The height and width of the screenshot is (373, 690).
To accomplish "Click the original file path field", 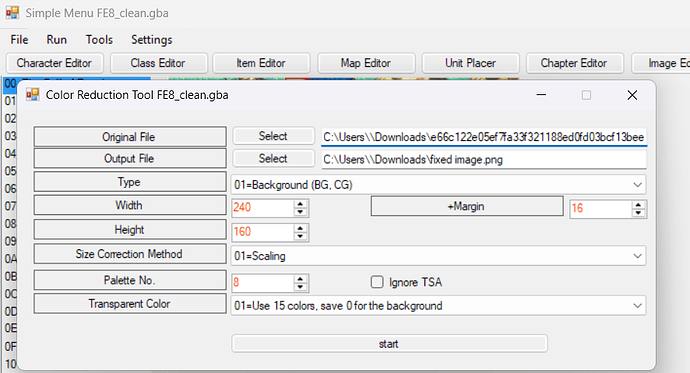I will (484, 137).
